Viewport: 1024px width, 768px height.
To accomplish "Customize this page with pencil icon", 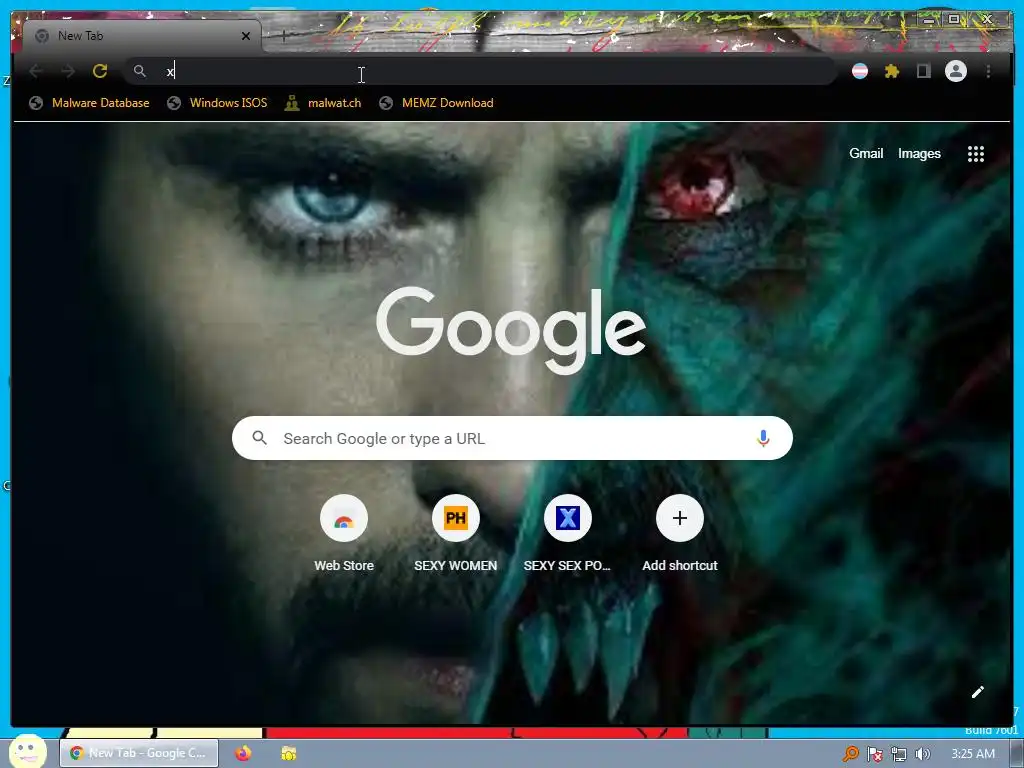I will pos(977,692).
